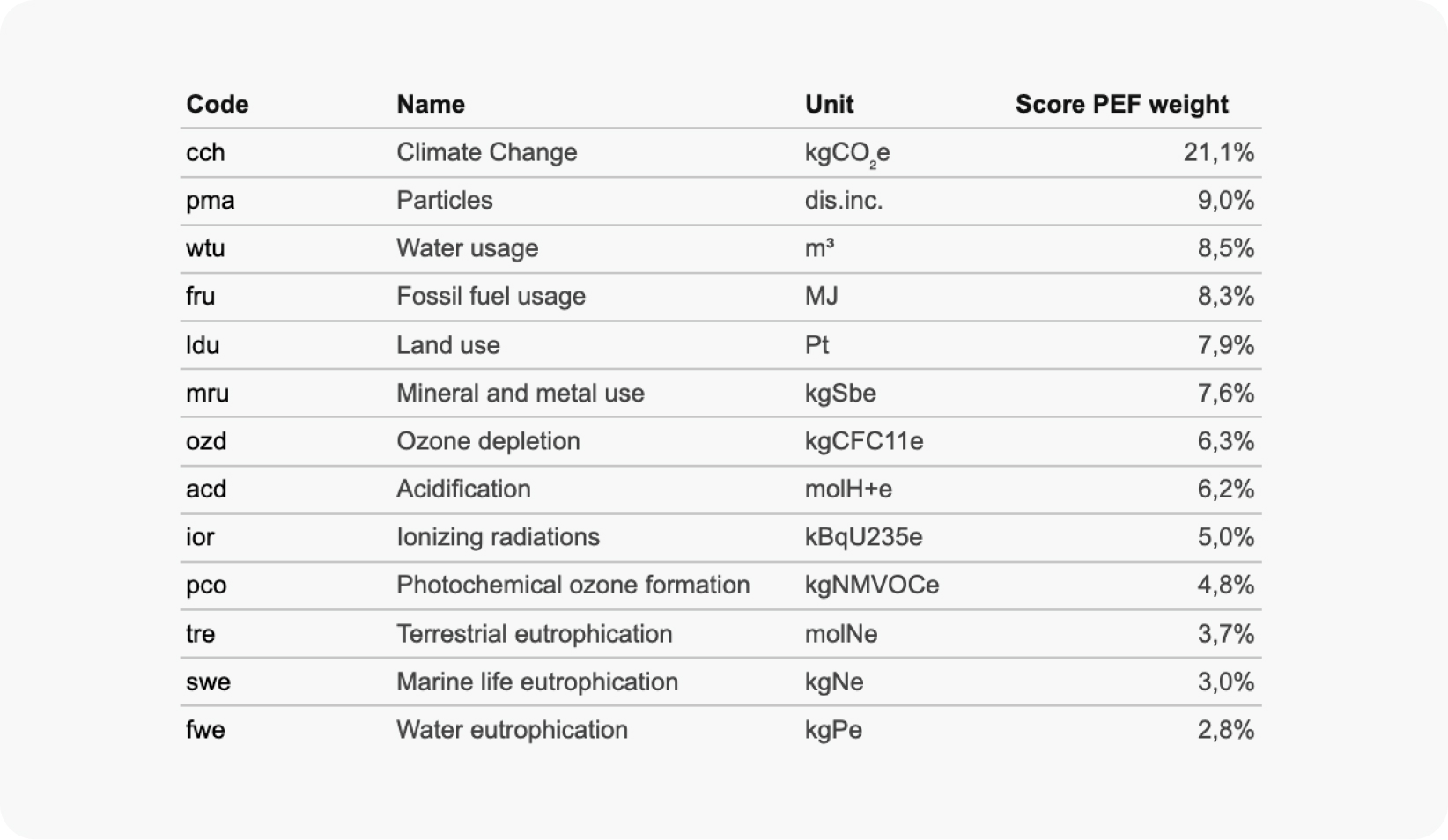Click the Water usage cell

coord(467,248)
